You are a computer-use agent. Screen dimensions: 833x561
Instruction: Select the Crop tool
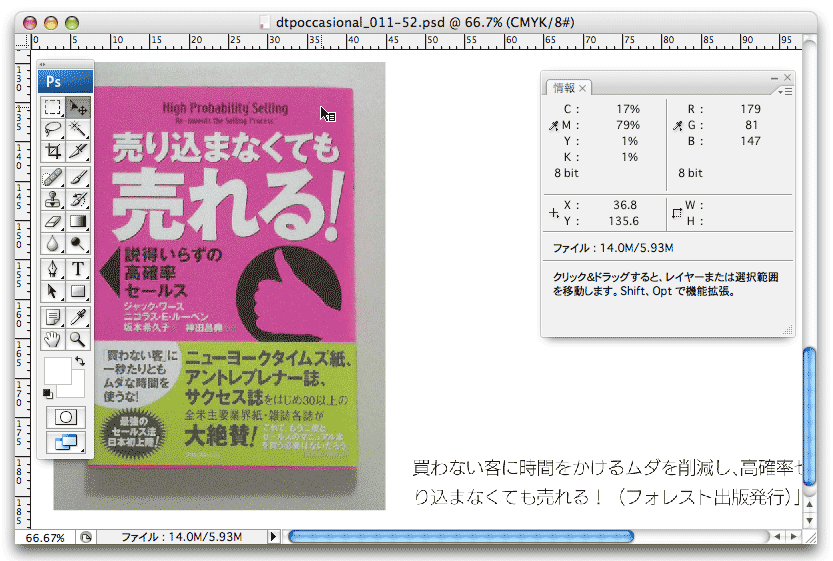[53, 151]
